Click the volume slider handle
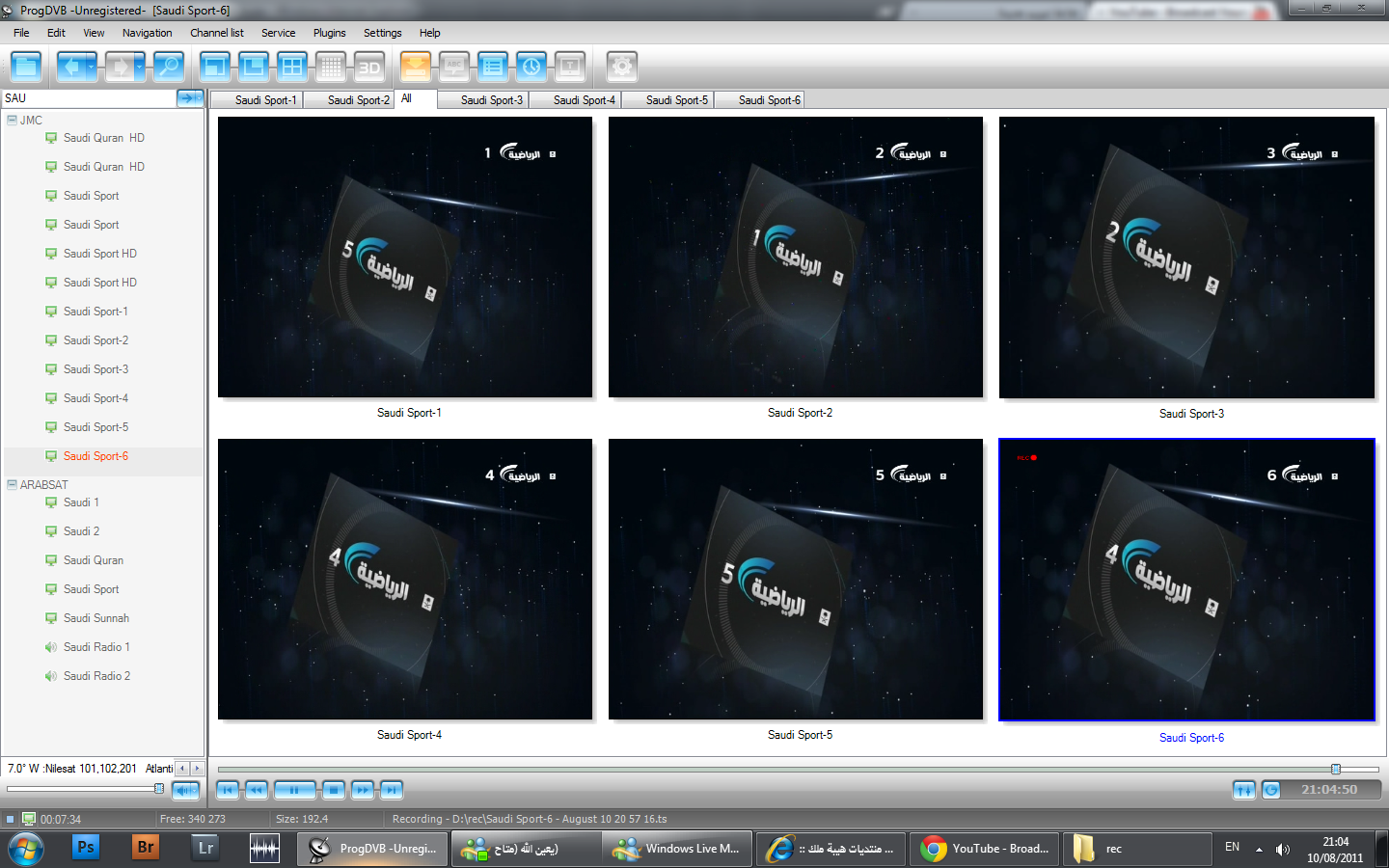Viewport: 1389px width, 868px height. point(159,789)
